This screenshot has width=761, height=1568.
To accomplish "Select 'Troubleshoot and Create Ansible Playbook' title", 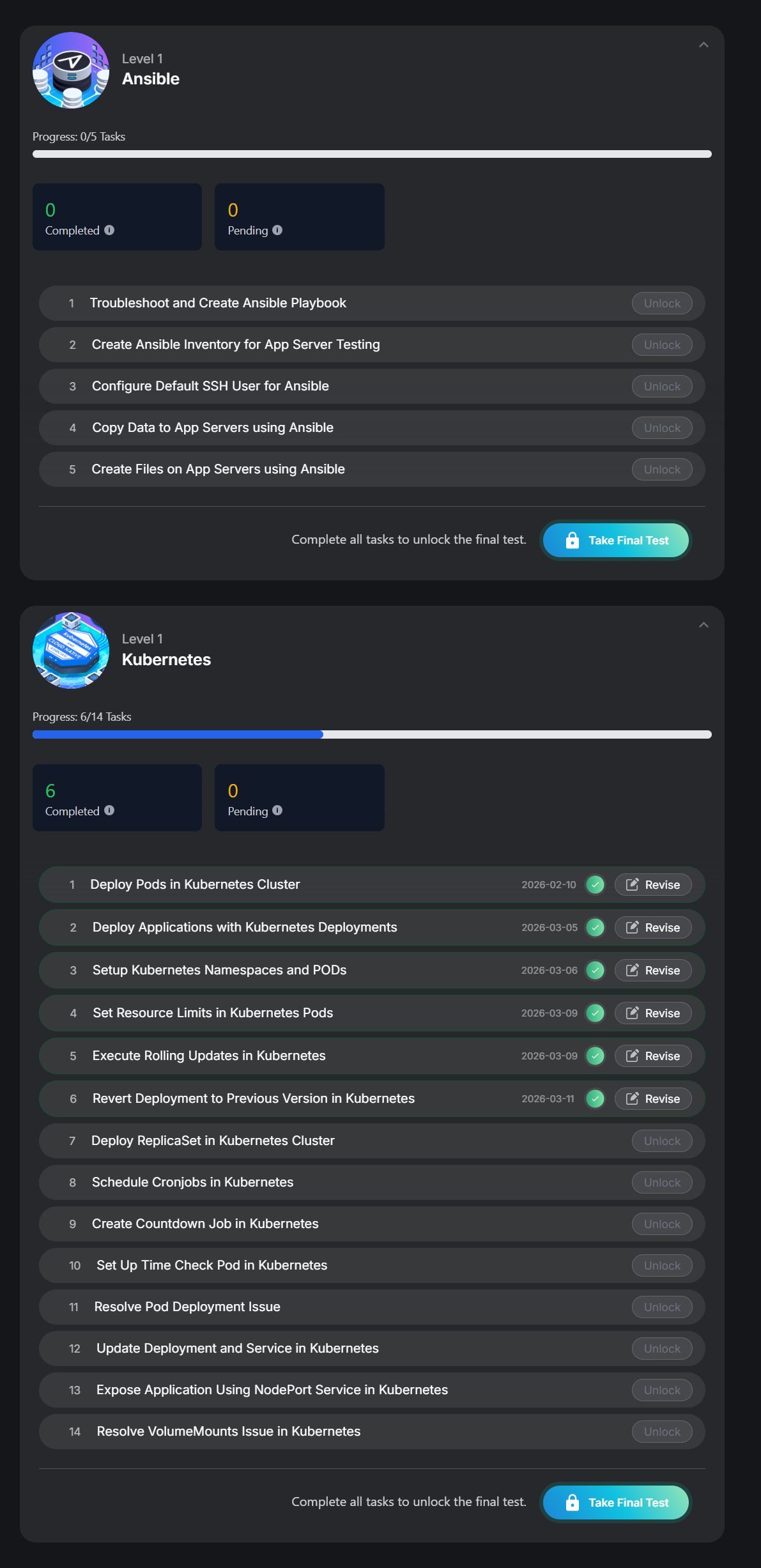I will tap(218, 303).
